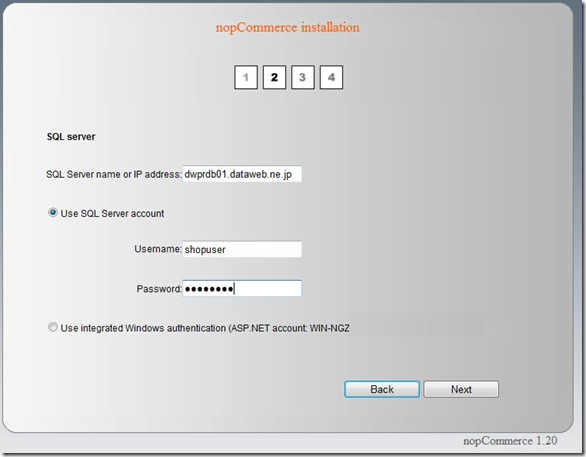
Task: Click the nopCommerce 1.20 version text
Action: point(510,441)
